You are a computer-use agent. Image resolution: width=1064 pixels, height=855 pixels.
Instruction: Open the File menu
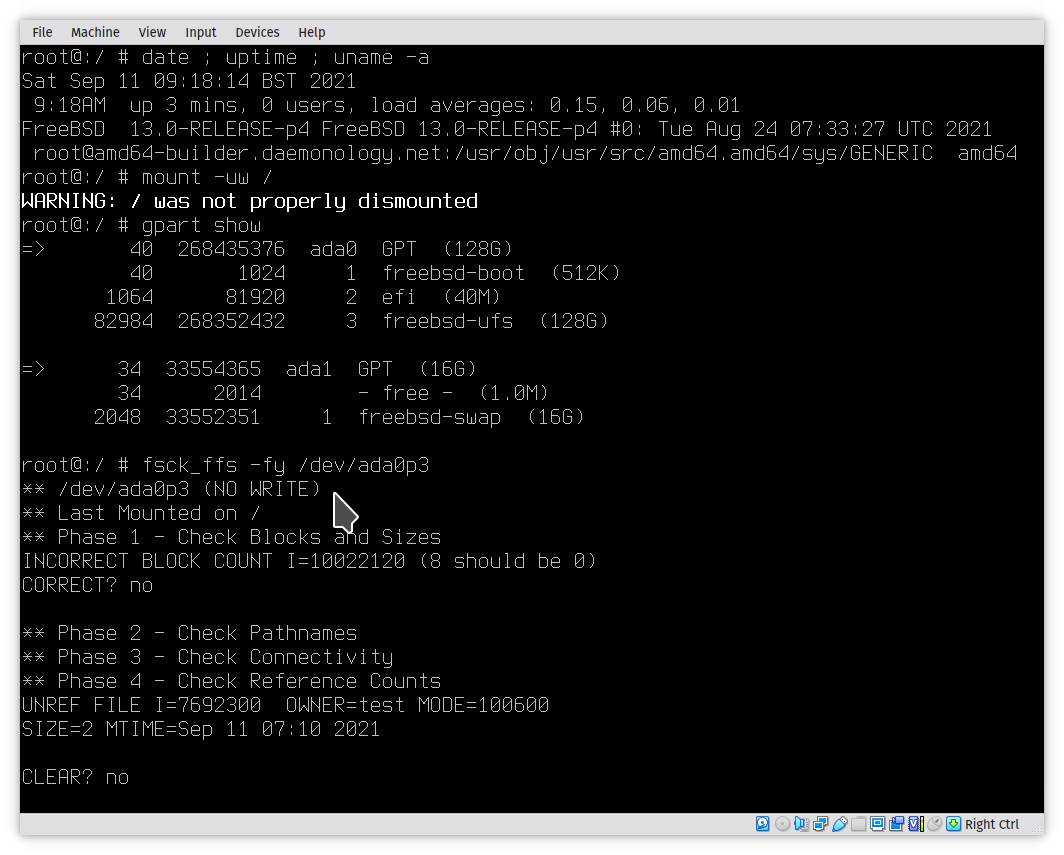click(x=42, y=32)
